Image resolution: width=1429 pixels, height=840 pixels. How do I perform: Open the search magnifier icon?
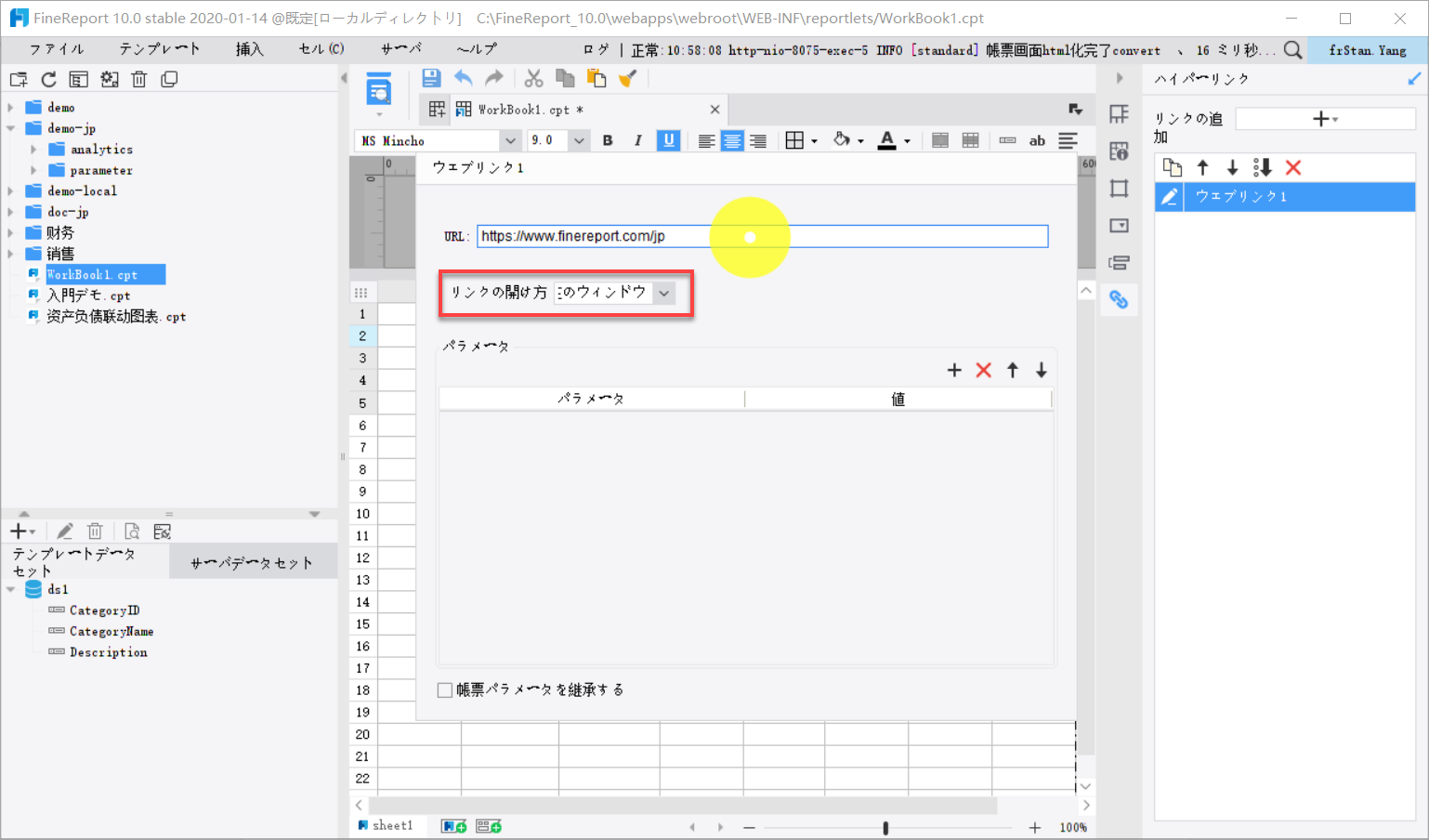pyautogui.click(x=1292, y=50)
